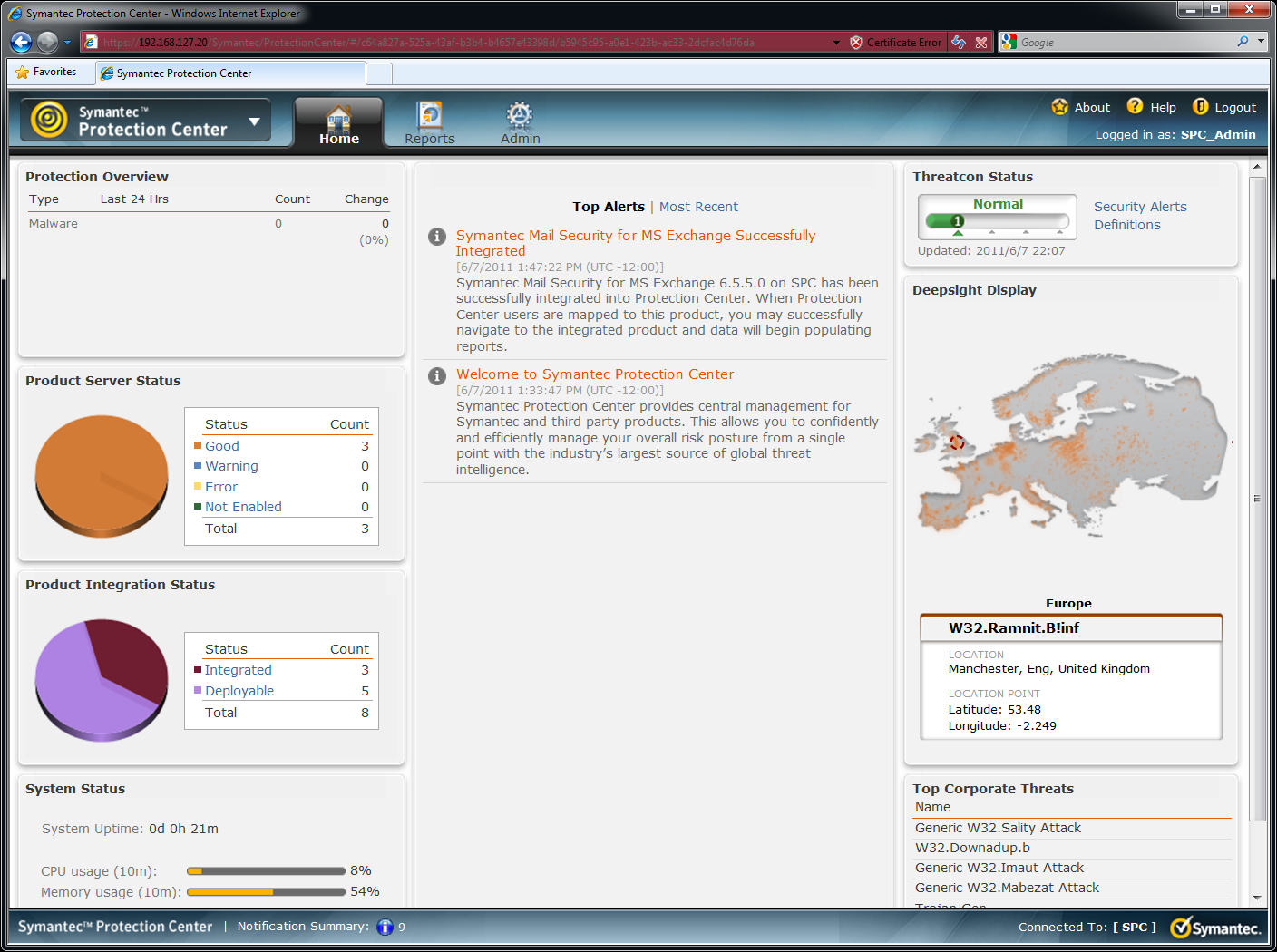Click the Notification Summary info icon
Image resolution: width=1277 pixels, height=952 pixels.
click(385, 927)
